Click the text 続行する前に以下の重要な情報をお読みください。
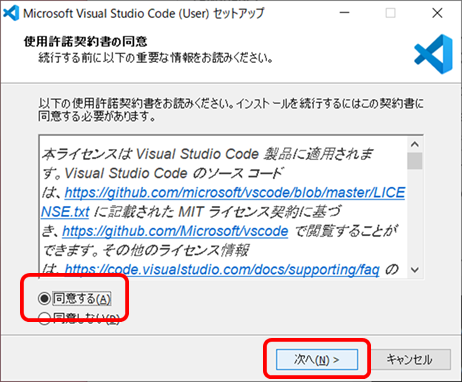 (156, 58)
